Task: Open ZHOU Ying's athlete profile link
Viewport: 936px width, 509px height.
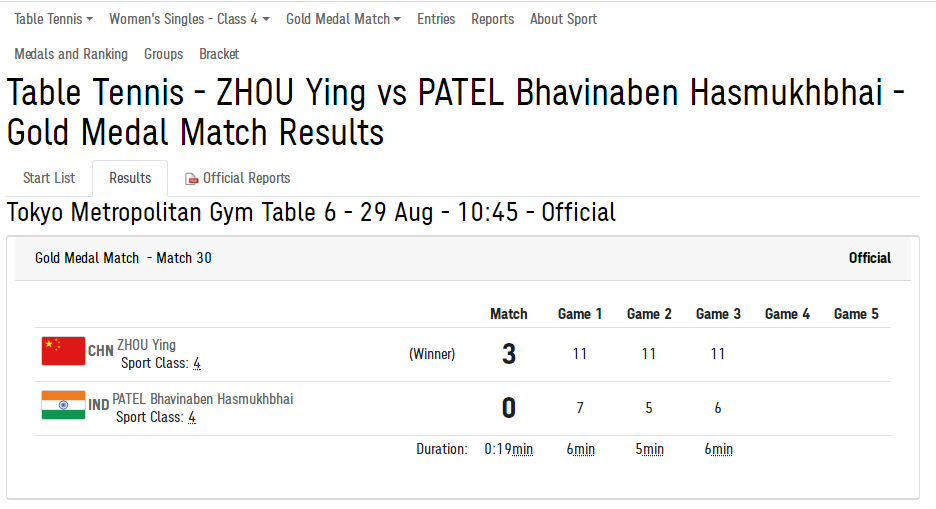Action: (x=146, y=345)
